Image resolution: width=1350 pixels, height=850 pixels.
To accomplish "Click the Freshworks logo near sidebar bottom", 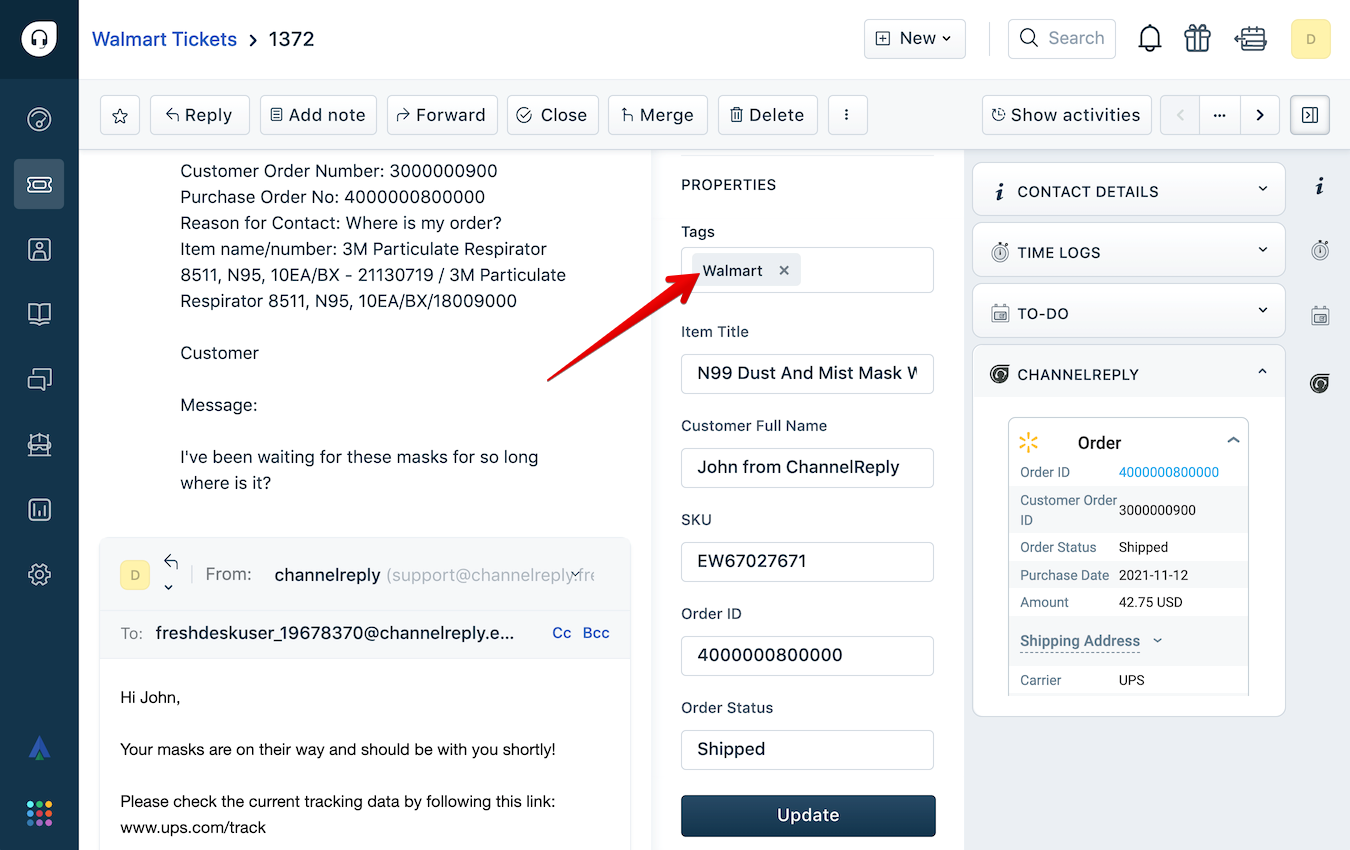I will click(39, 748).
